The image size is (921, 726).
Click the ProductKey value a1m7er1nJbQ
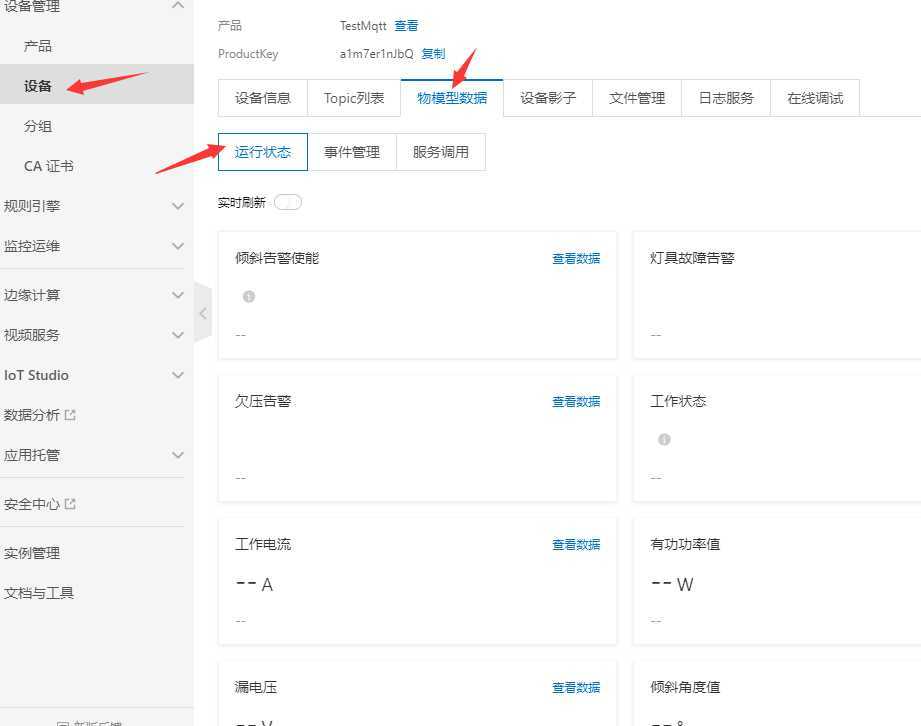point(377,53)
